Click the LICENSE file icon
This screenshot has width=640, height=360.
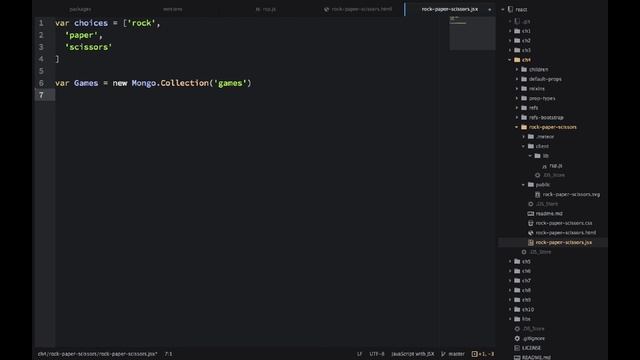(x=517, y=348)
